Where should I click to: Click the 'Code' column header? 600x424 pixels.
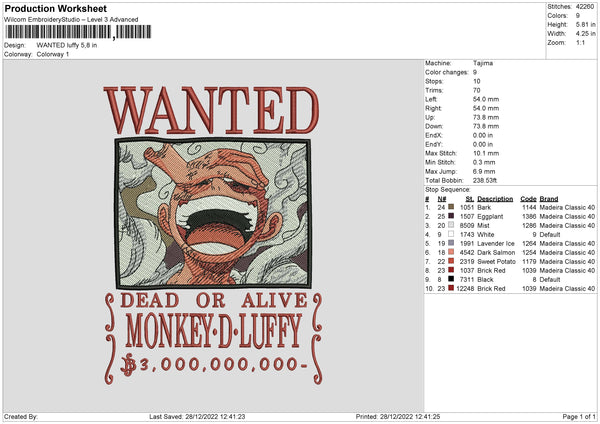[528, 199]
